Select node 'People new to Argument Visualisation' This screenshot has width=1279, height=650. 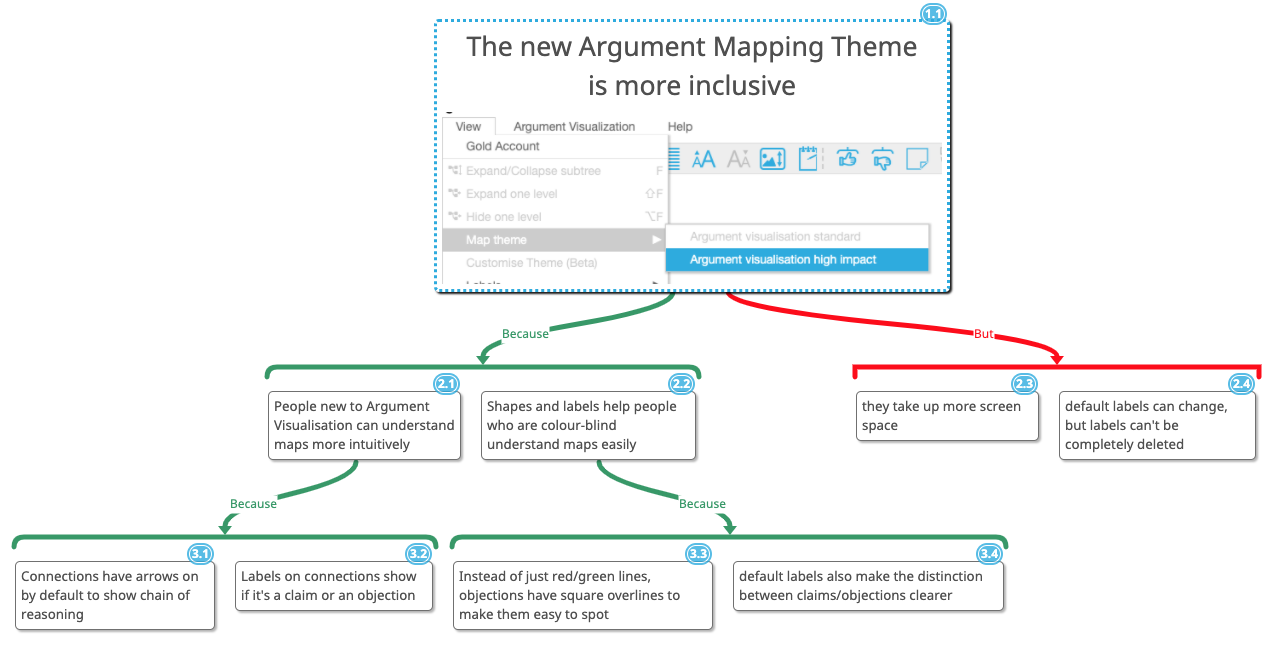click(x=365, y=425)
